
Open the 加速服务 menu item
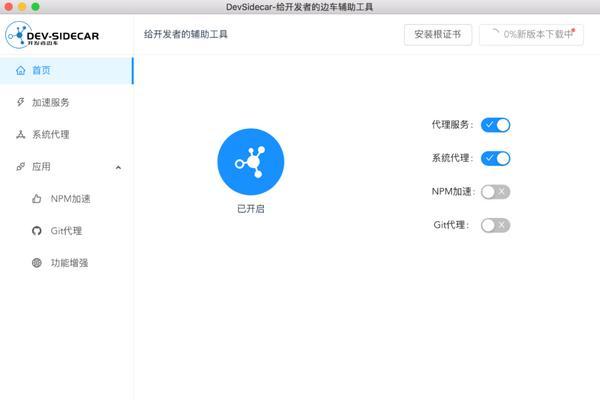tap(67, 102)
